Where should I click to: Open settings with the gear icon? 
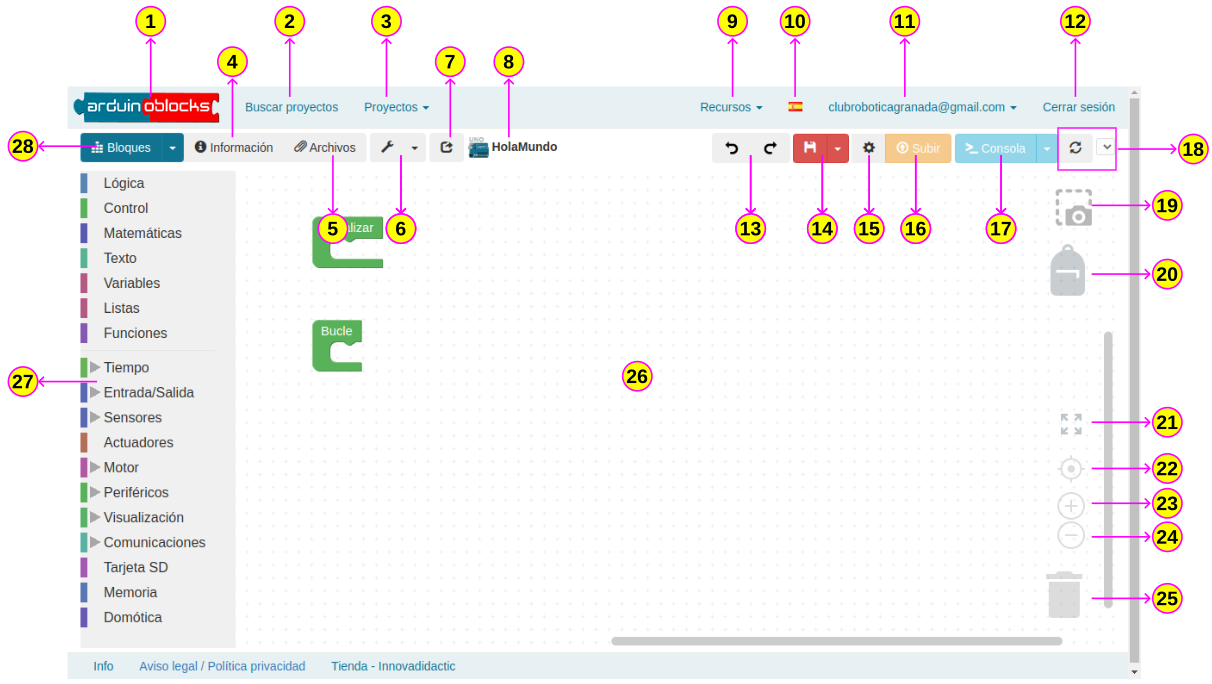tap(869, 148)
